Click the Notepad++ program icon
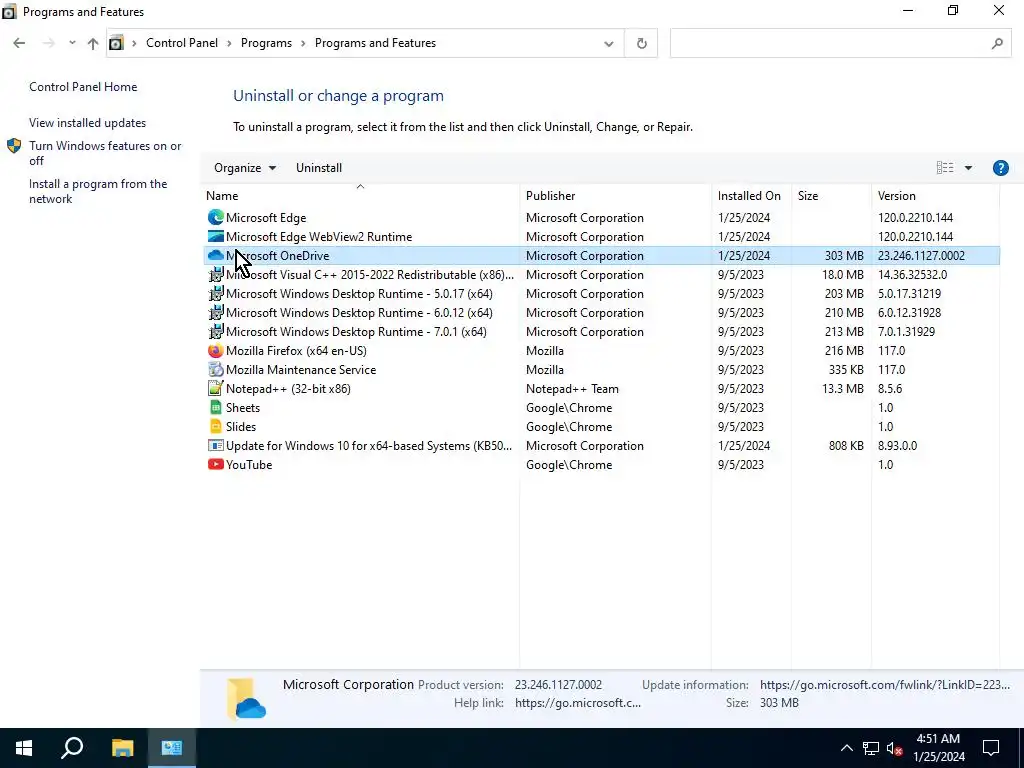This screenshot has height=768, width=1024. [x=216, y=389]
